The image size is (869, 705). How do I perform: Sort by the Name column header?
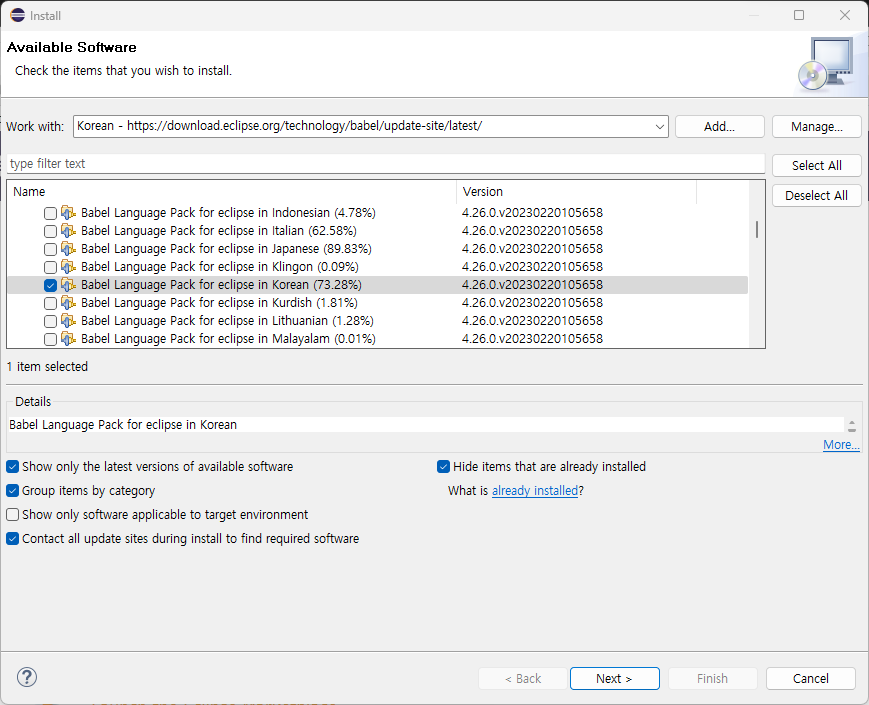pos(232,192)
